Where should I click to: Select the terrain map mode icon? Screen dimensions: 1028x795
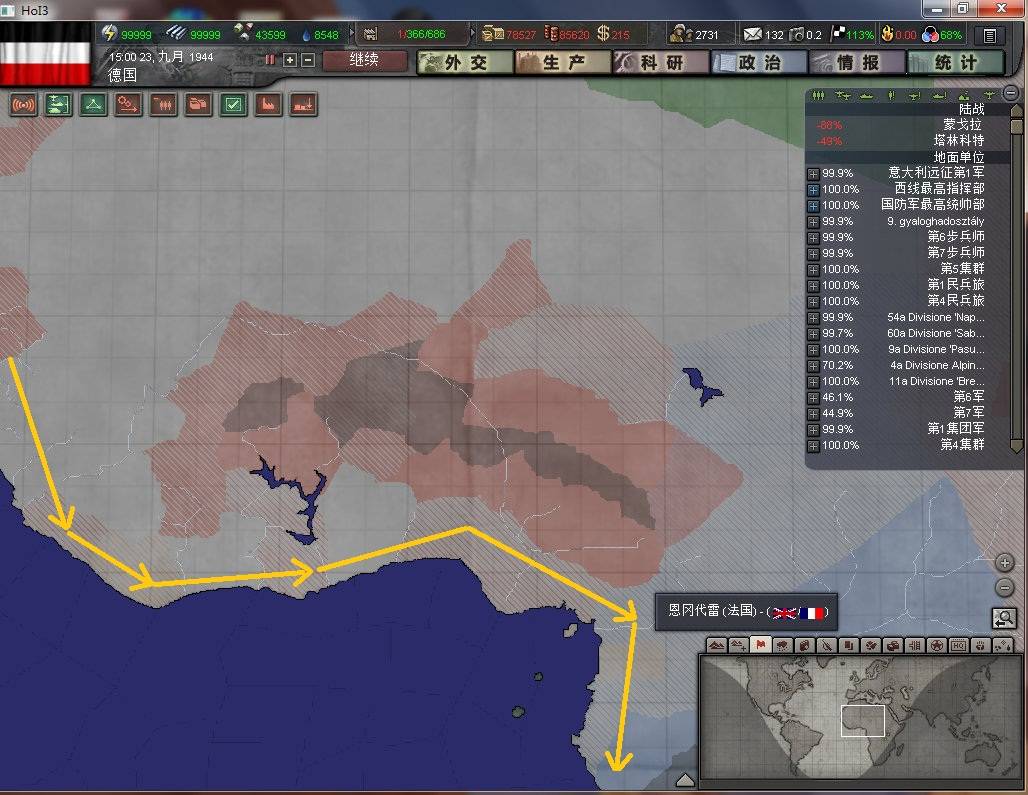click(x=717, y=646)
